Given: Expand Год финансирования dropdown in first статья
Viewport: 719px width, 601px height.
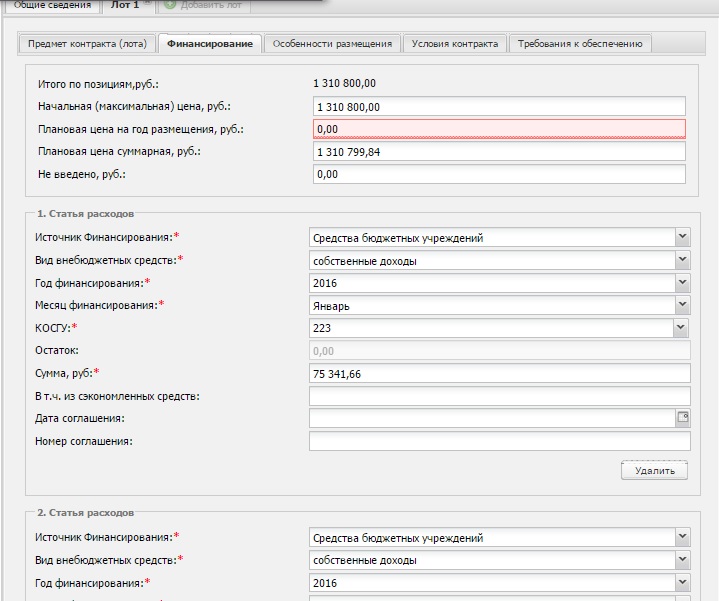Looking at the screenshot, I should [682, 283].
